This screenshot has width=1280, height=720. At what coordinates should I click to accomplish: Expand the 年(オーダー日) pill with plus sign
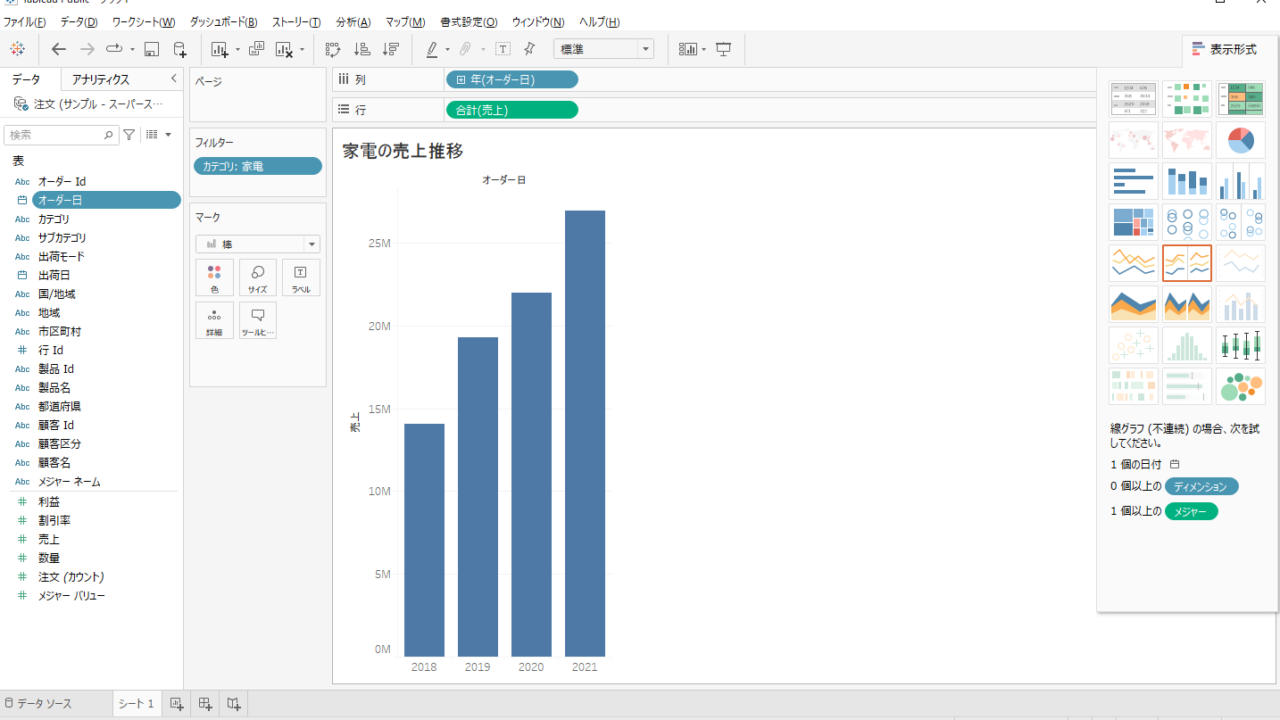(460, 80)
